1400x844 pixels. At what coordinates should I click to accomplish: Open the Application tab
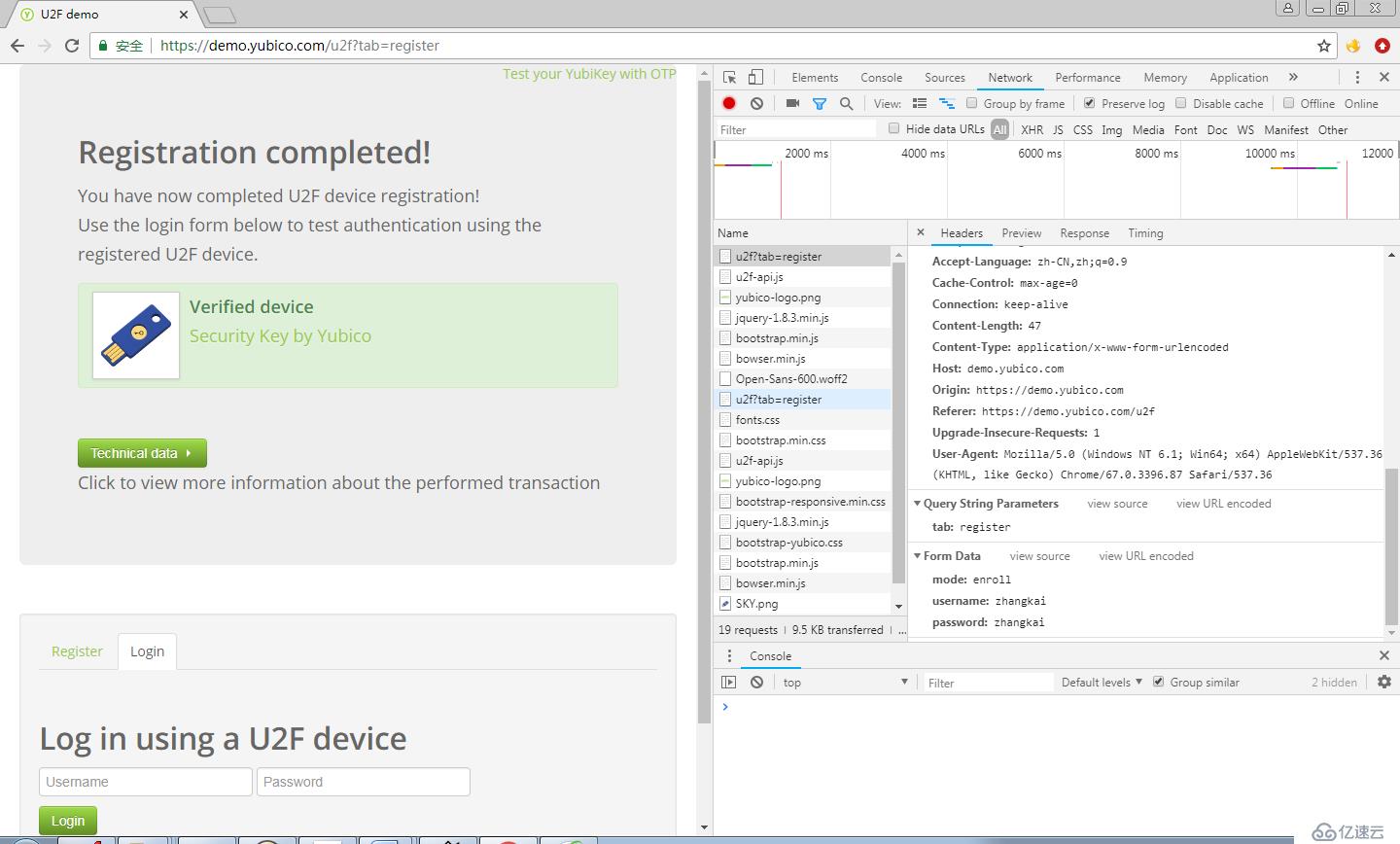click(x=1239, y=77)
